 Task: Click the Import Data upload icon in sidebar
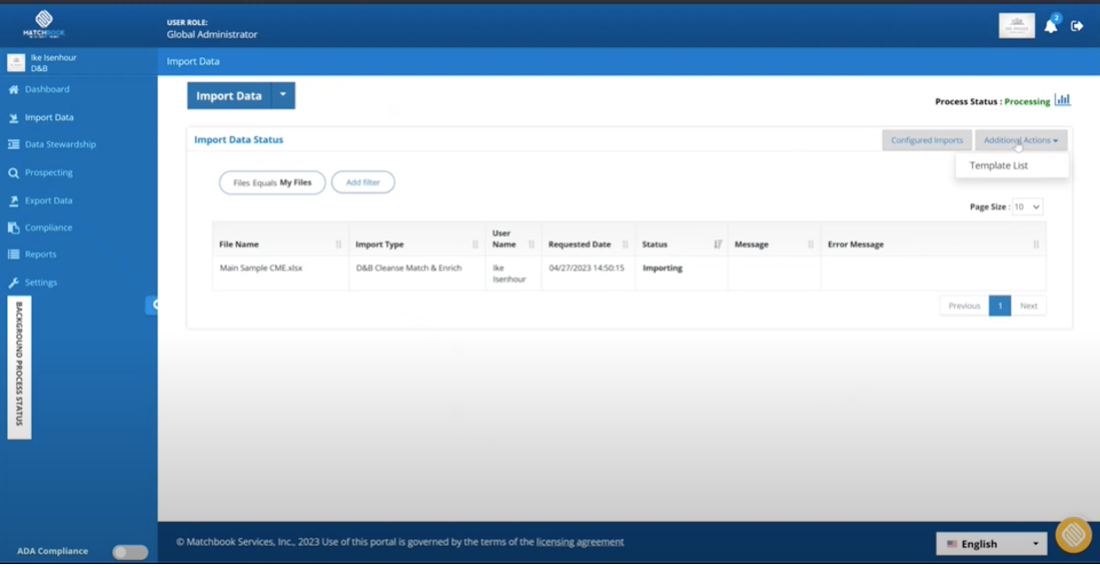point(13,118)
